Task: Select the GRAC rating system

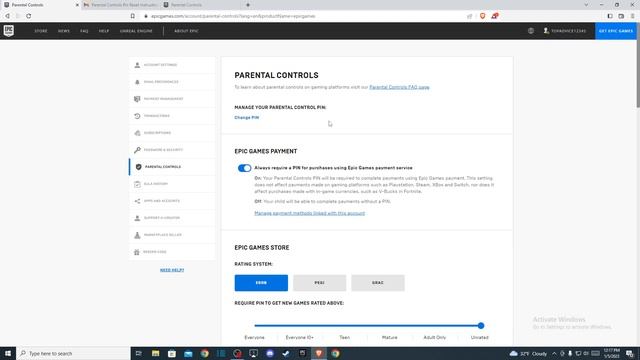Action: 378,283
